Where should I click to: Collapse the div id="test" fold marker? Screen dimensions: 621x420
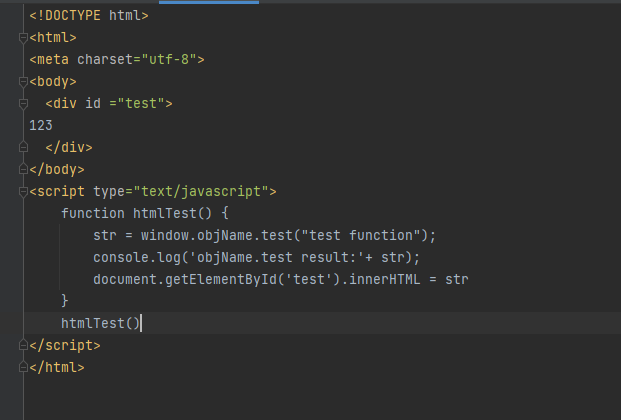point(23,104)
